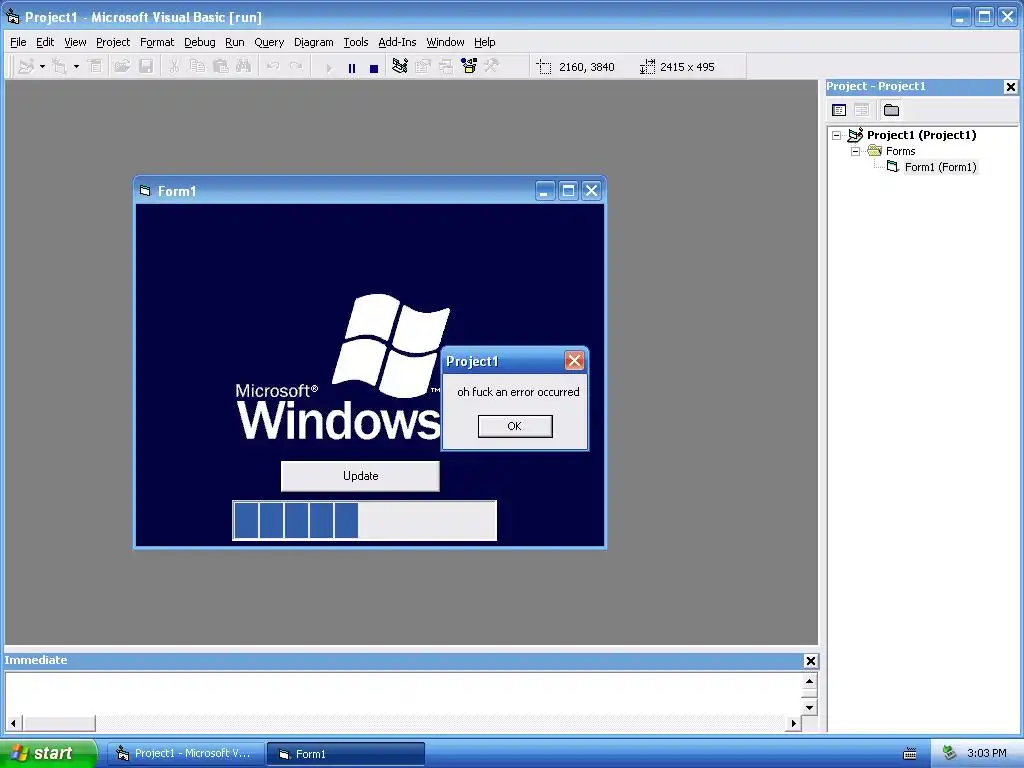Click the Properties Window toolbar icon
Screen dimensions: 1024x768
(x=423, y=67)
